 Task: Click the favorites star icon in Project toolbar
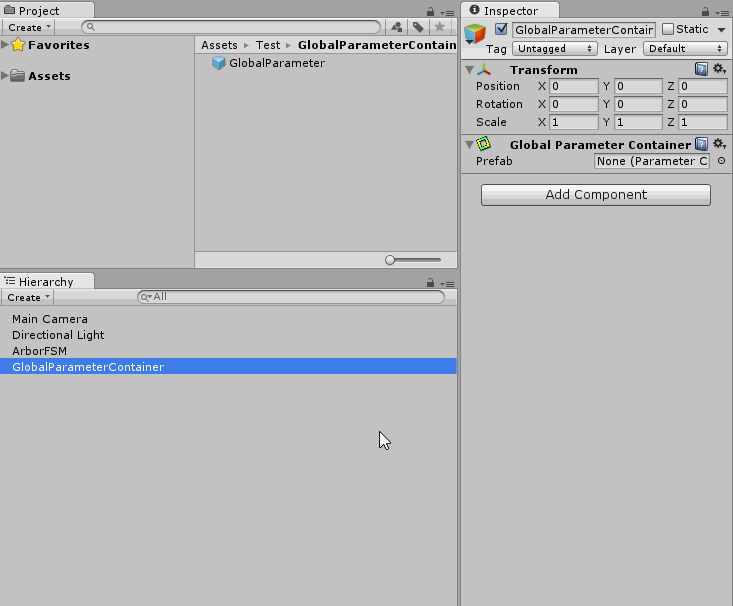(x=439, y=28)
